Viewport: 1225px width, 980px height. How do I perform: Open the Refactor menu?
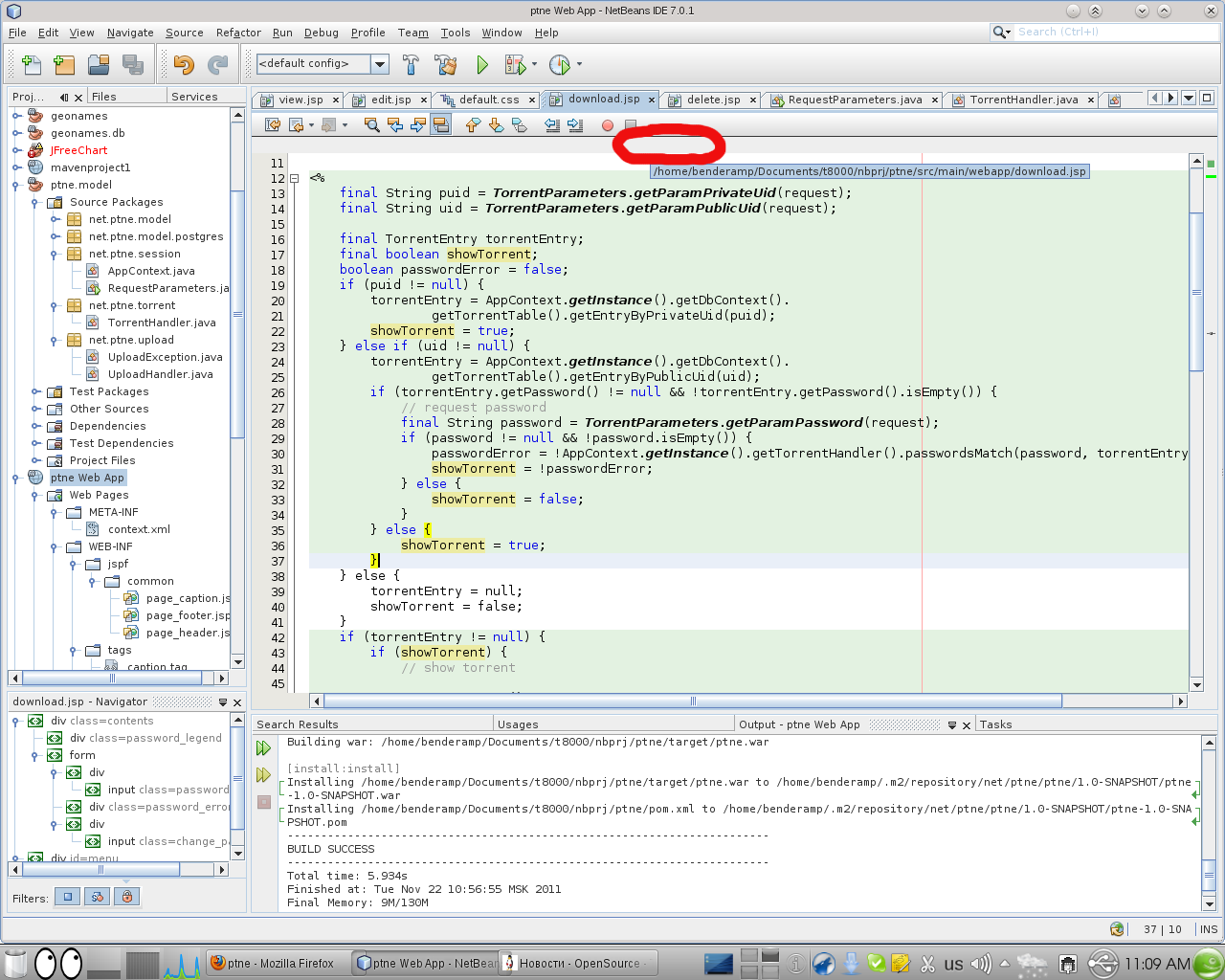click(238, 33)
